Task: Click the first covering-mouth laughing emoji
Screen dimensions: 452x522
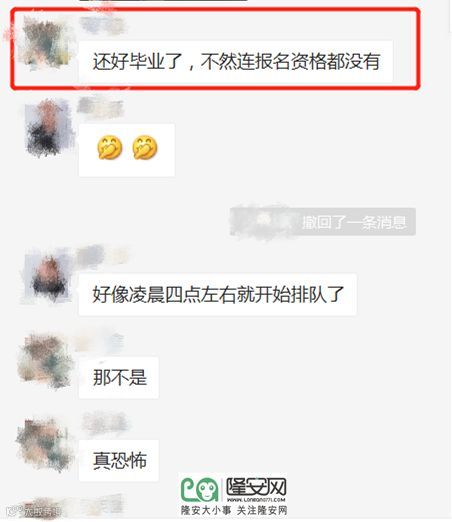Action: (109, 148)
